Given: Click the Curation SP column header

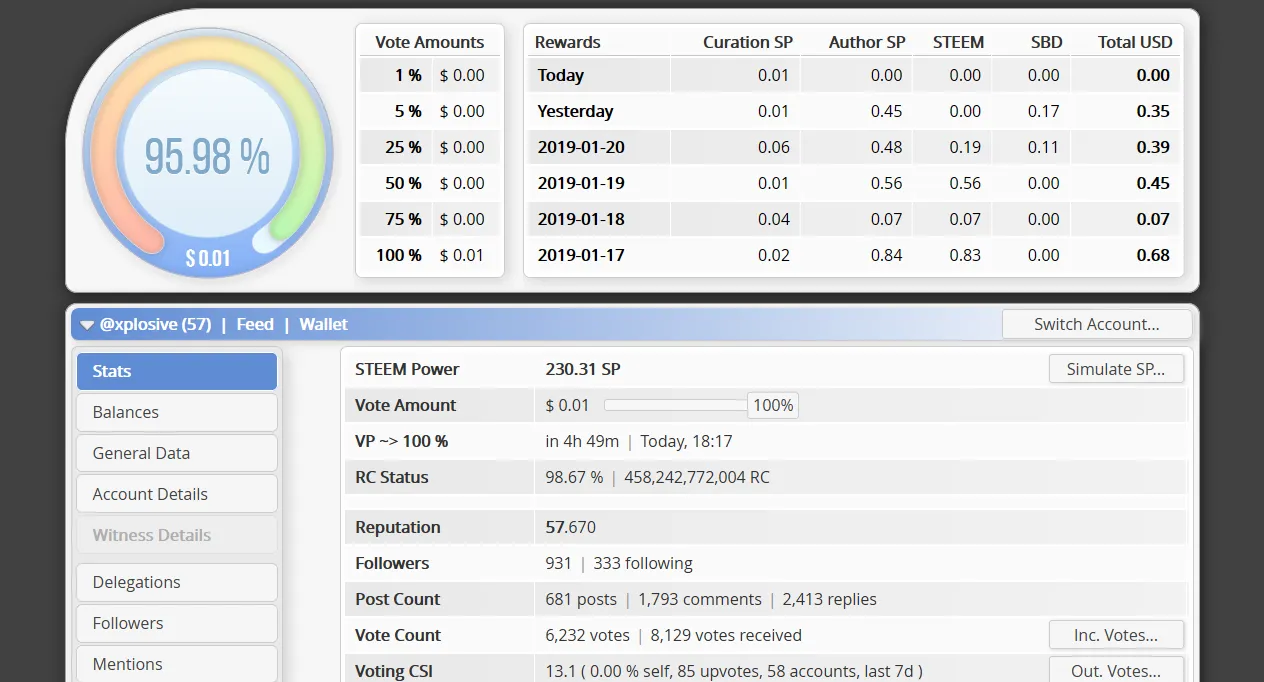Looking at the screenshot, I should 748,42.
